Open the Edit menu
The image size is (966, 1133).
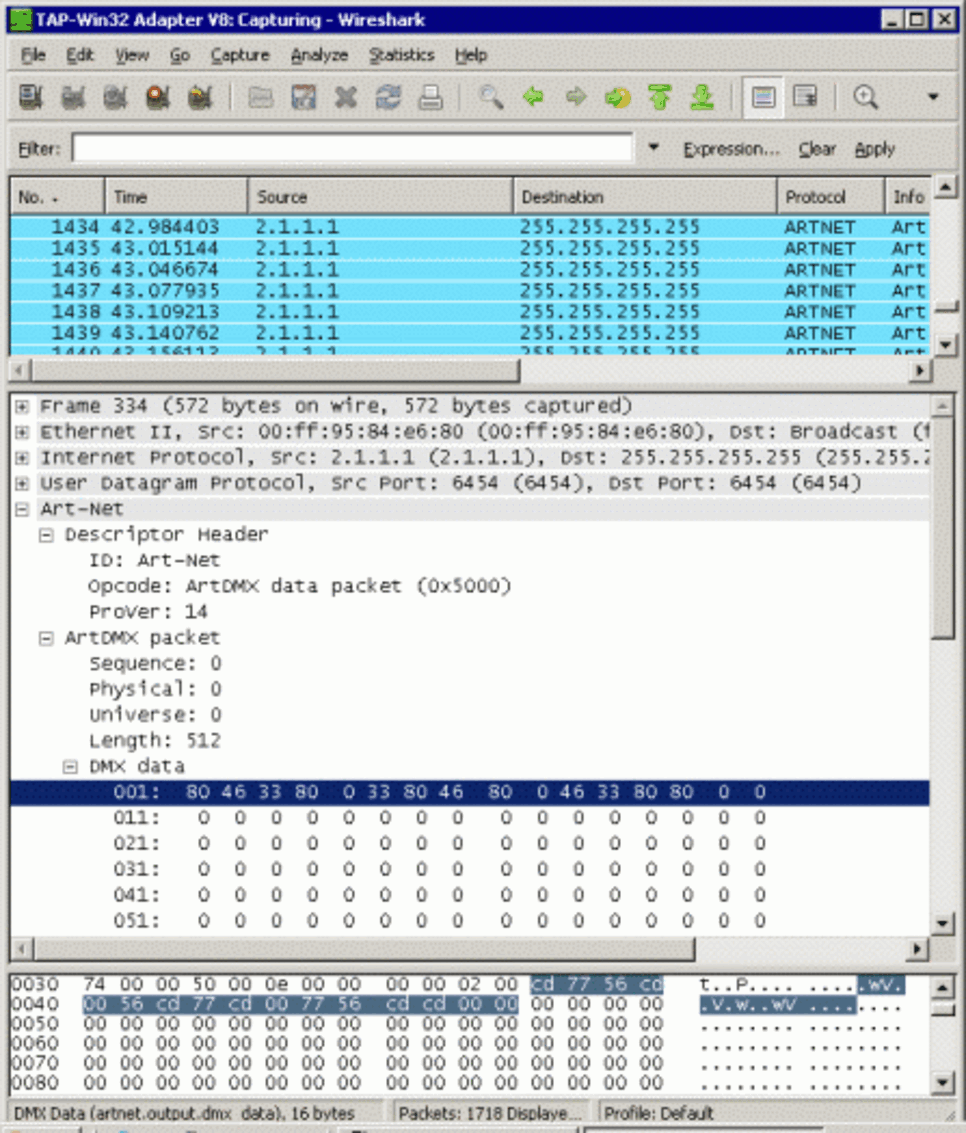coord(79,55)
